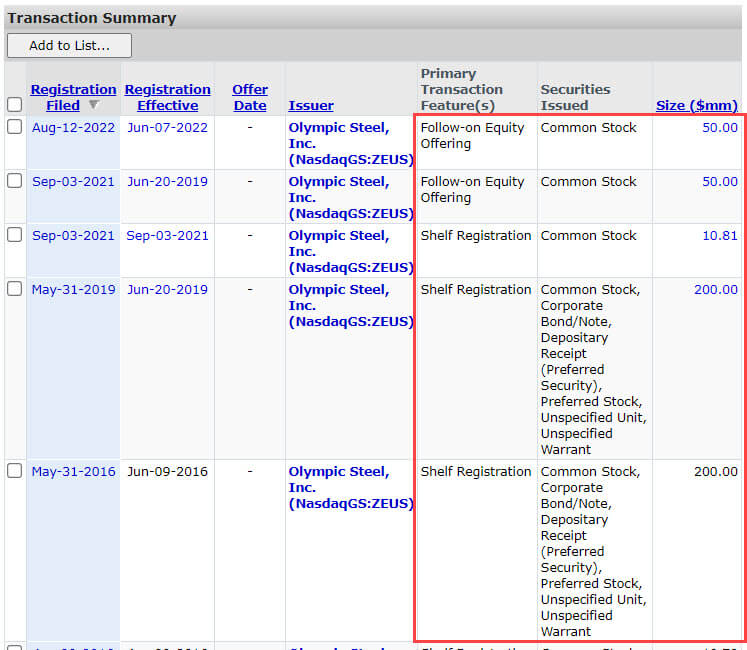This screenshot has height=650, width=747.
Task: Select the Transaction Summary panel title
Action: pyautogui.click(x=92, y=18)
